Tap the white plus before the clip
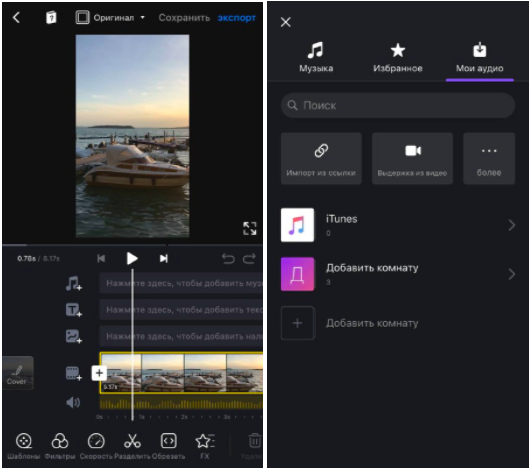530x469 pixels. point(99,373)
